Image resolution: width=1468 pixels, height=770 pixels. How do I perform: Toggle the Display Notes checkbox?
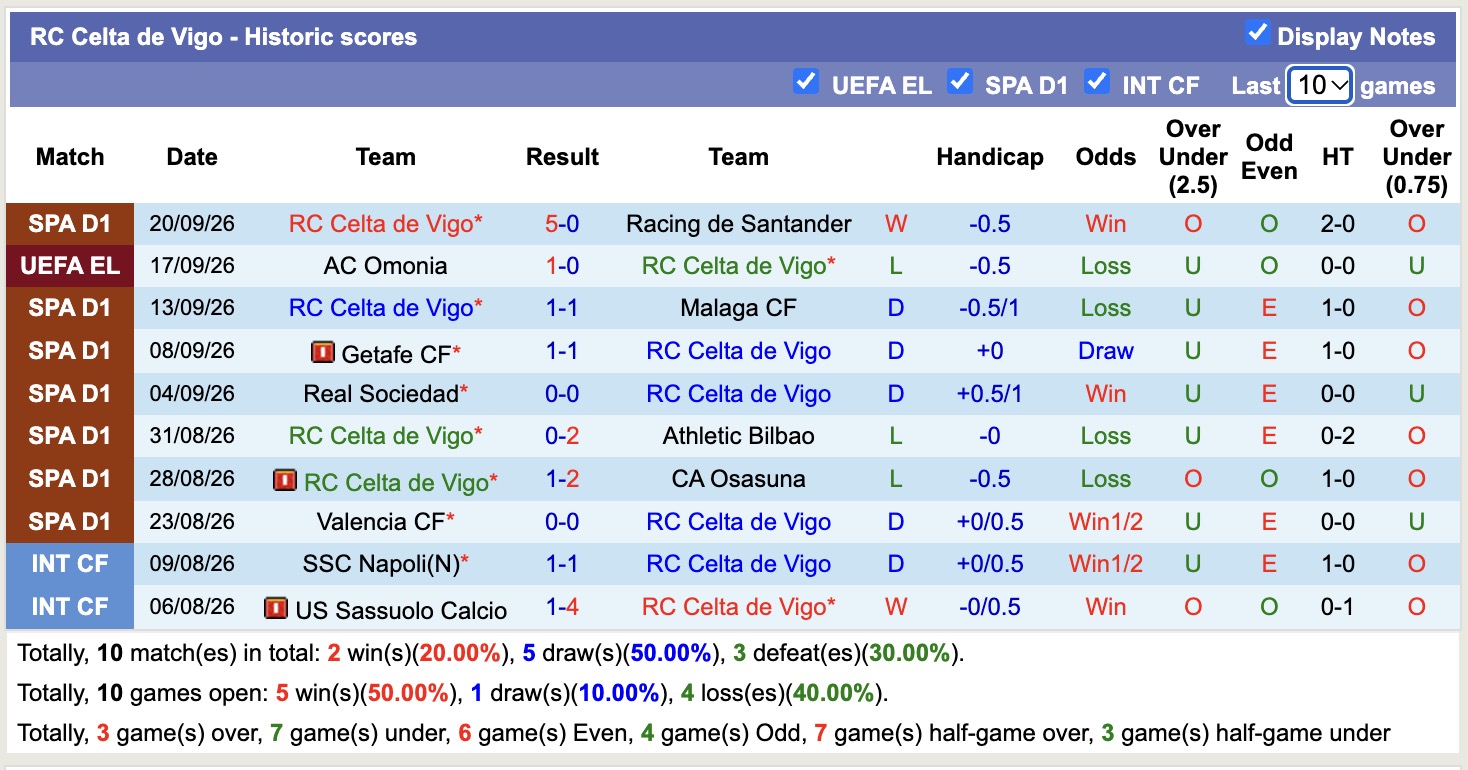(x=1257, y=33)
